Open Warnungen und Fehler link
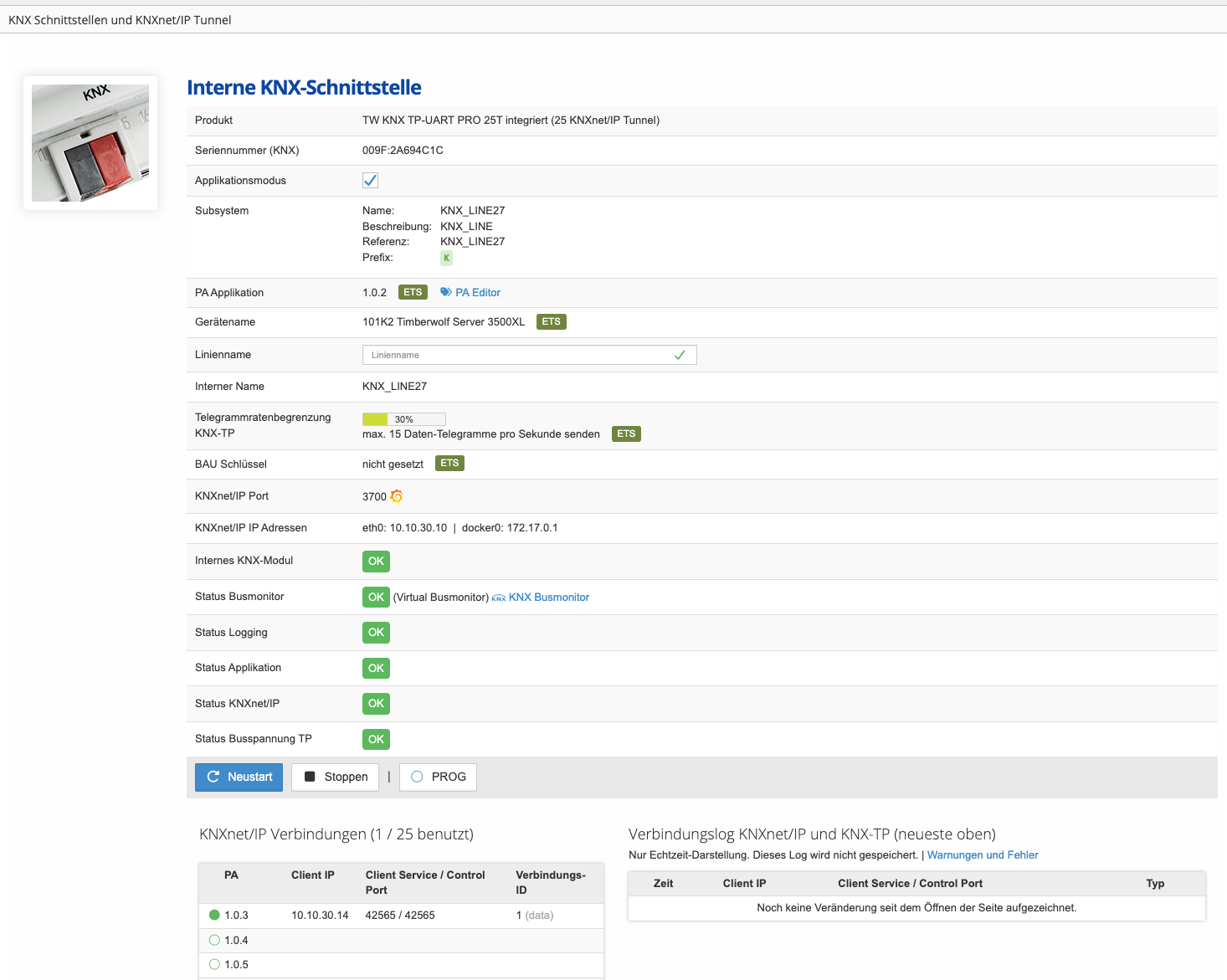 [x=983, y=854]
